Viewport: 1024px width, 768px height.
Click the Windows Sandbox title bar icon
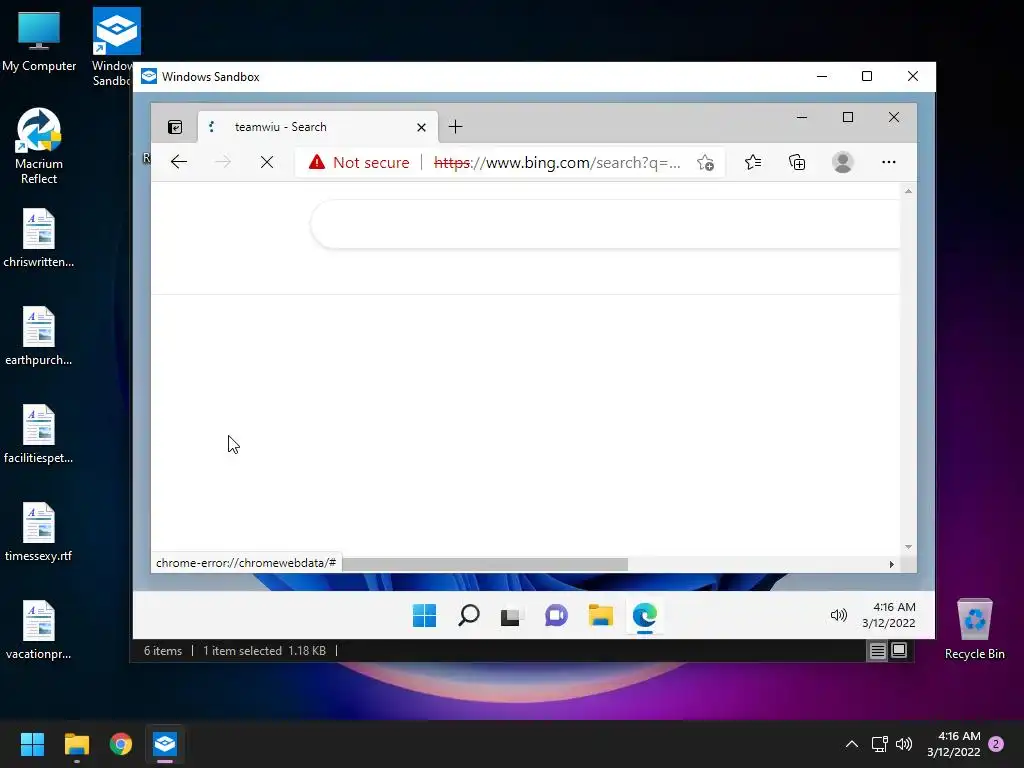click(149, 76)
